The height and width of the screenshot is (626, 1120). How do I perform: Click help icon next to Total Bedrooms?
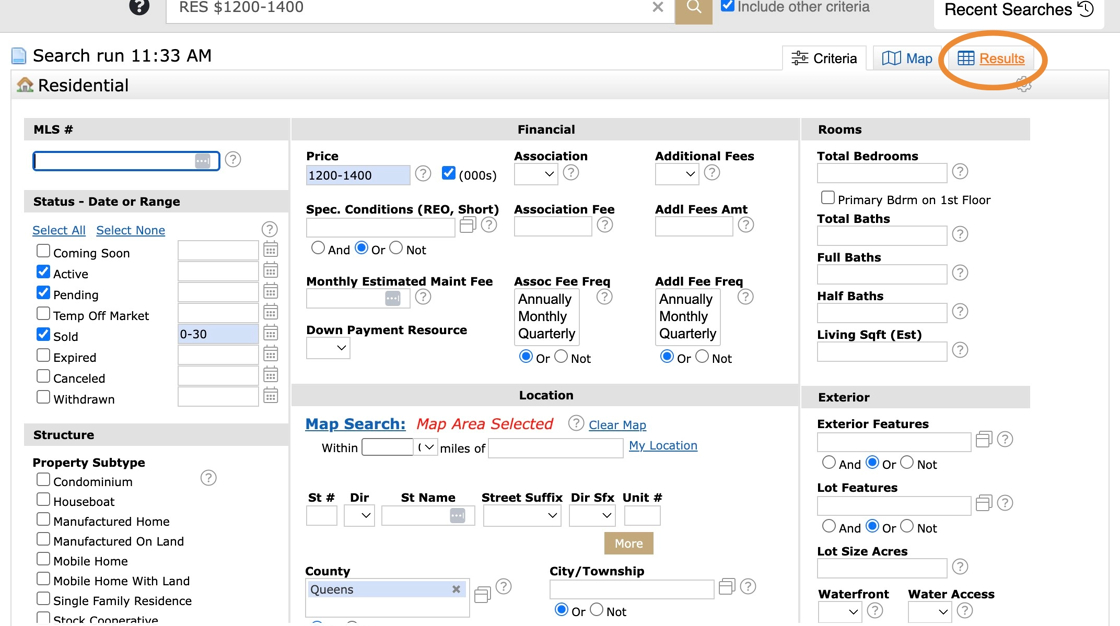coord(960,172)
